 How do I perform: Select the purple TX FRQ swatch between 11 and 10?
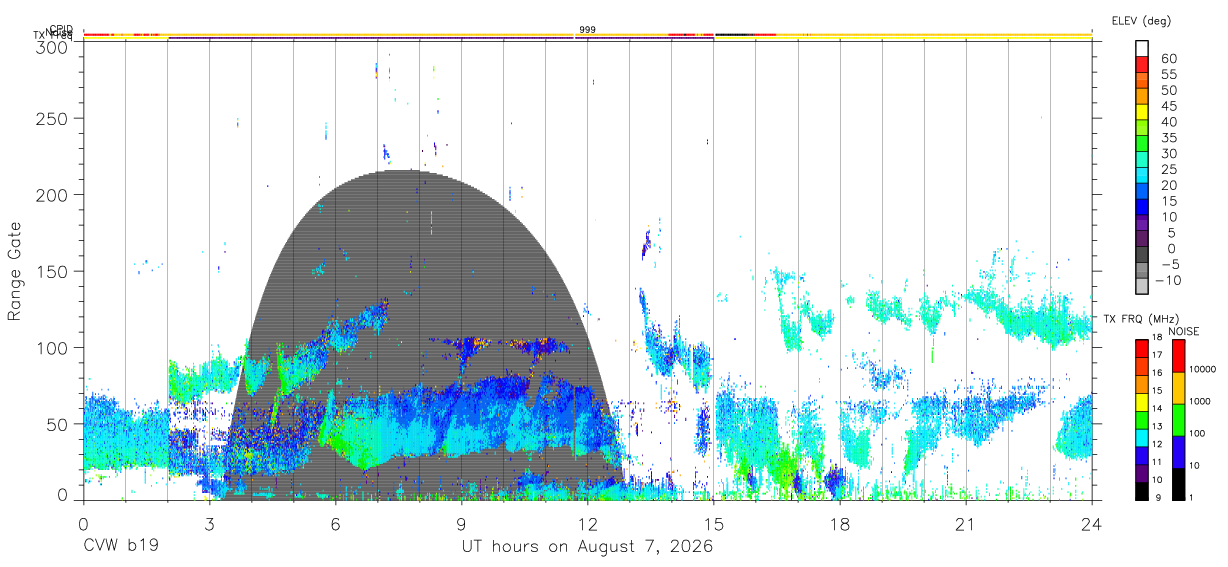point(1141,471)
